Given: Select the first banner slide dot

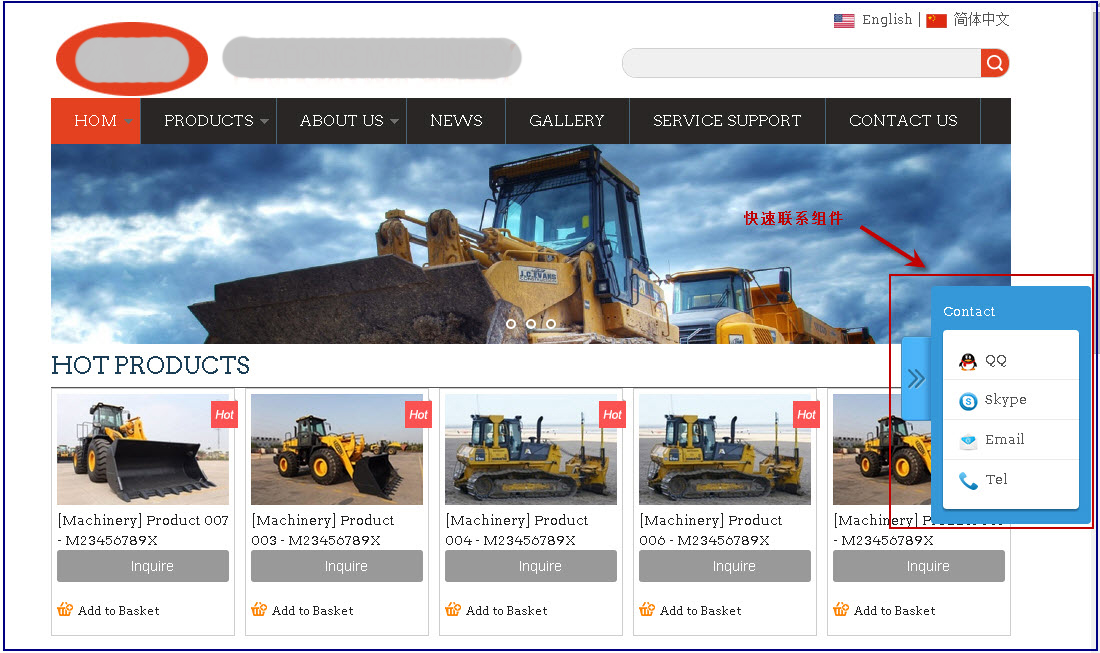Looking at the screenshot, I should click(511, 324).
